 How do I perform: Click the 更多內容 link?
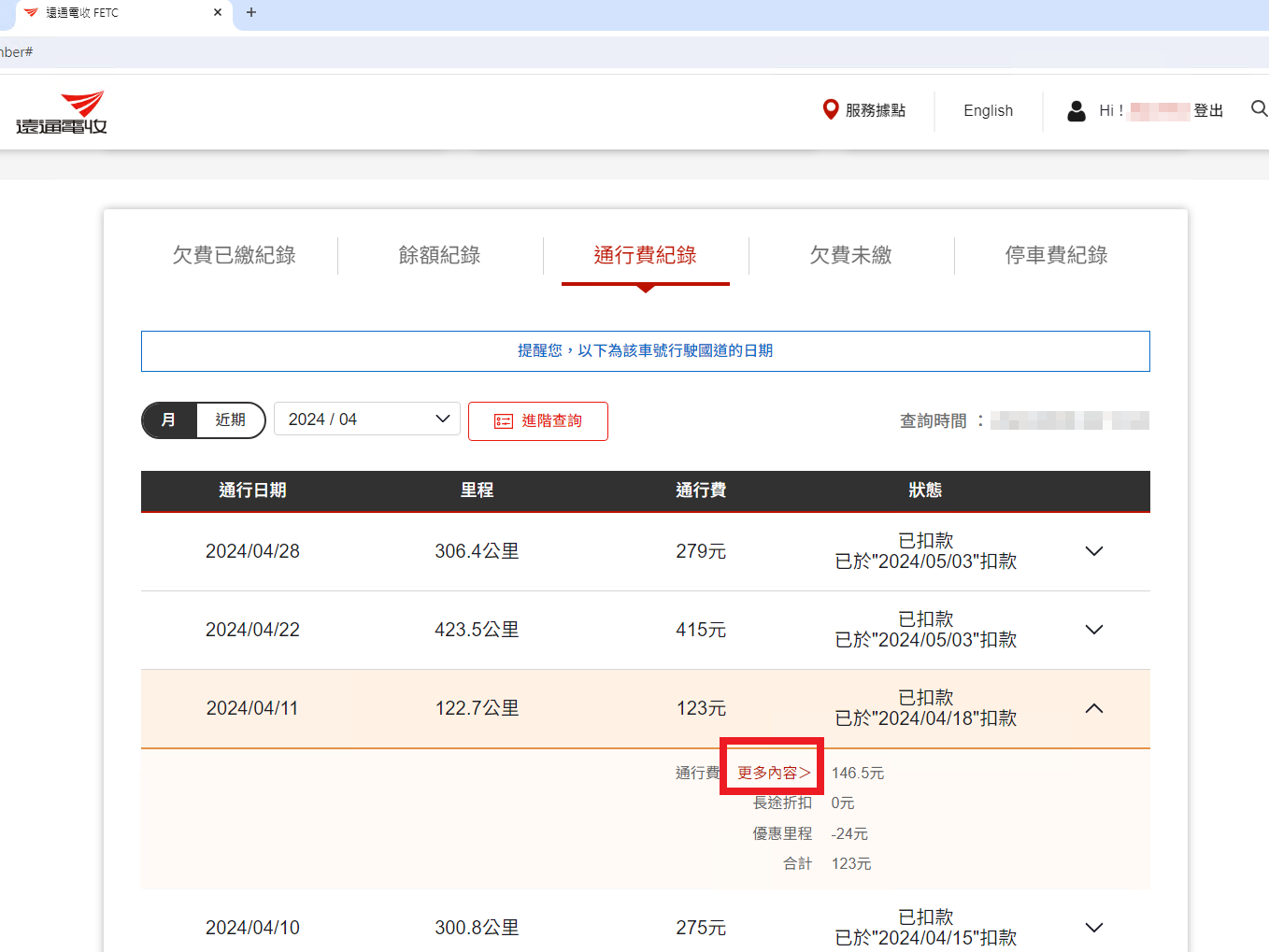(x=773, y=773)
